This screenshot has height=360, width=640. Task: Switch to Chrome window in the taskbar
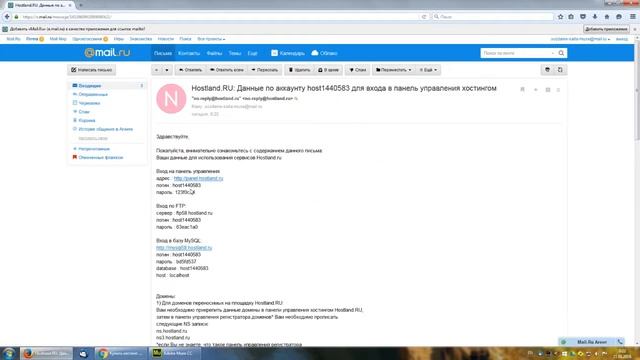click(121, 353)
